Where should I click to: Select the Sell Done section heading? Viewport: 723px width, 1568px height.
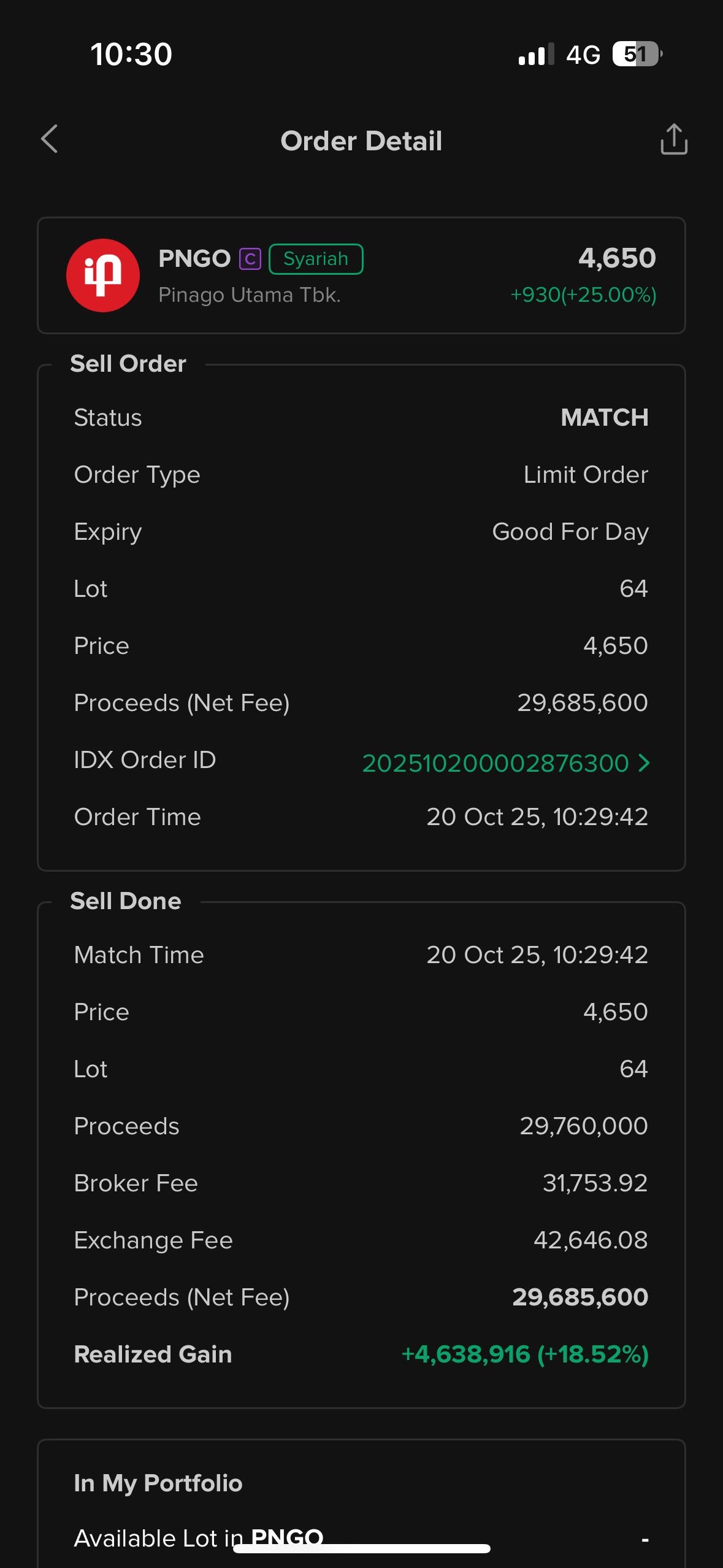pos(126,901)
